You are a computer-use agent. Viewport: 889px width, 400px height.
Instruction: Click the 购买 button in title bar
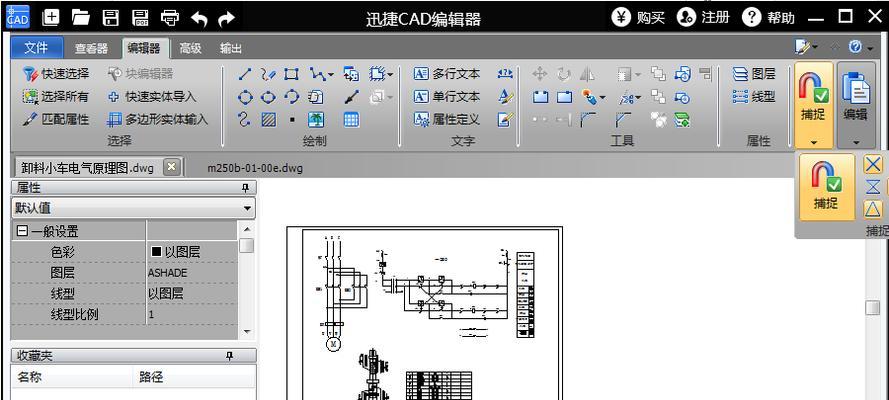click(x=638, y=18)
